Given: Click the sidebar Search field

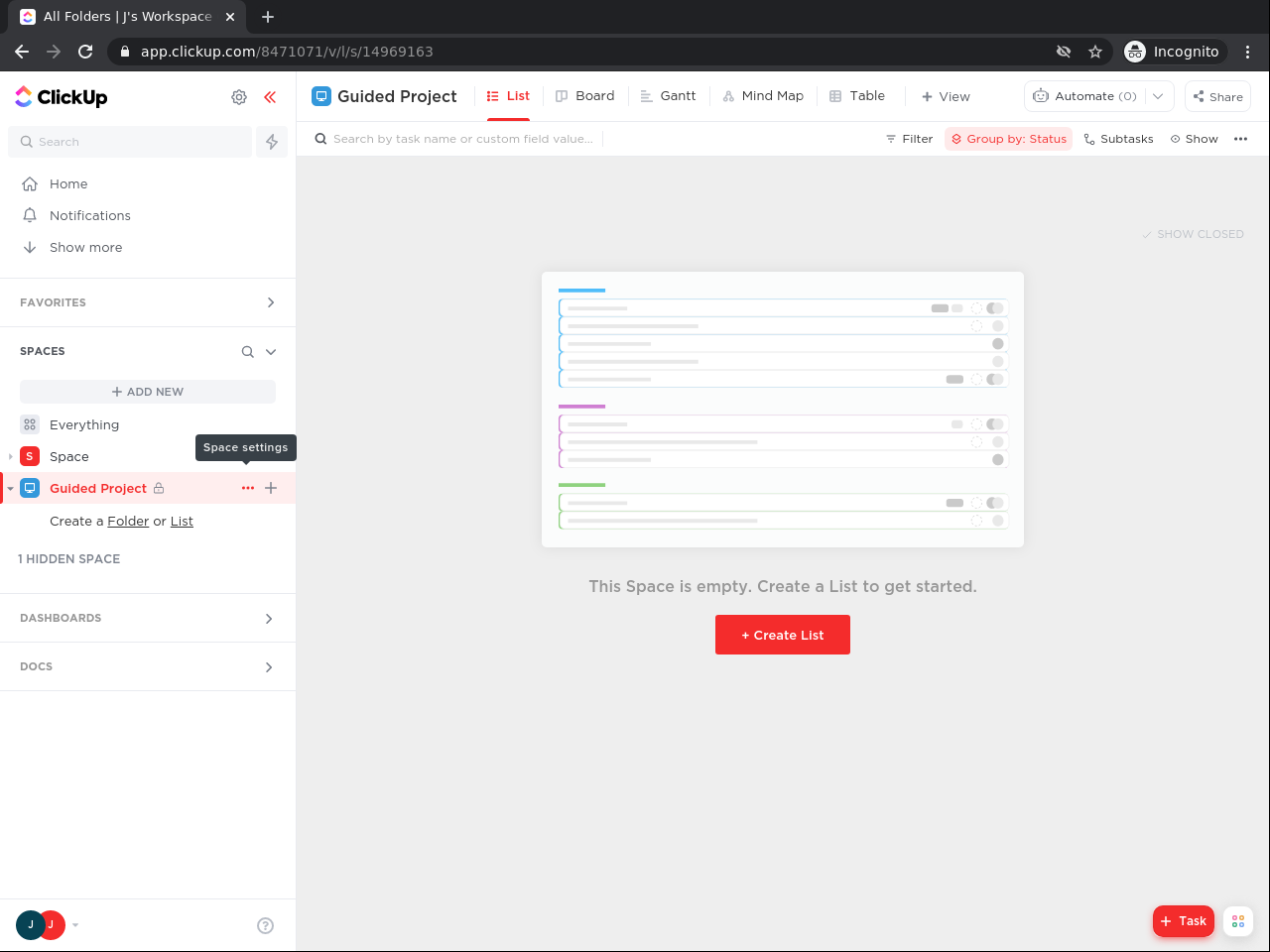Looking at the screenshot, I should coord(130,142).
